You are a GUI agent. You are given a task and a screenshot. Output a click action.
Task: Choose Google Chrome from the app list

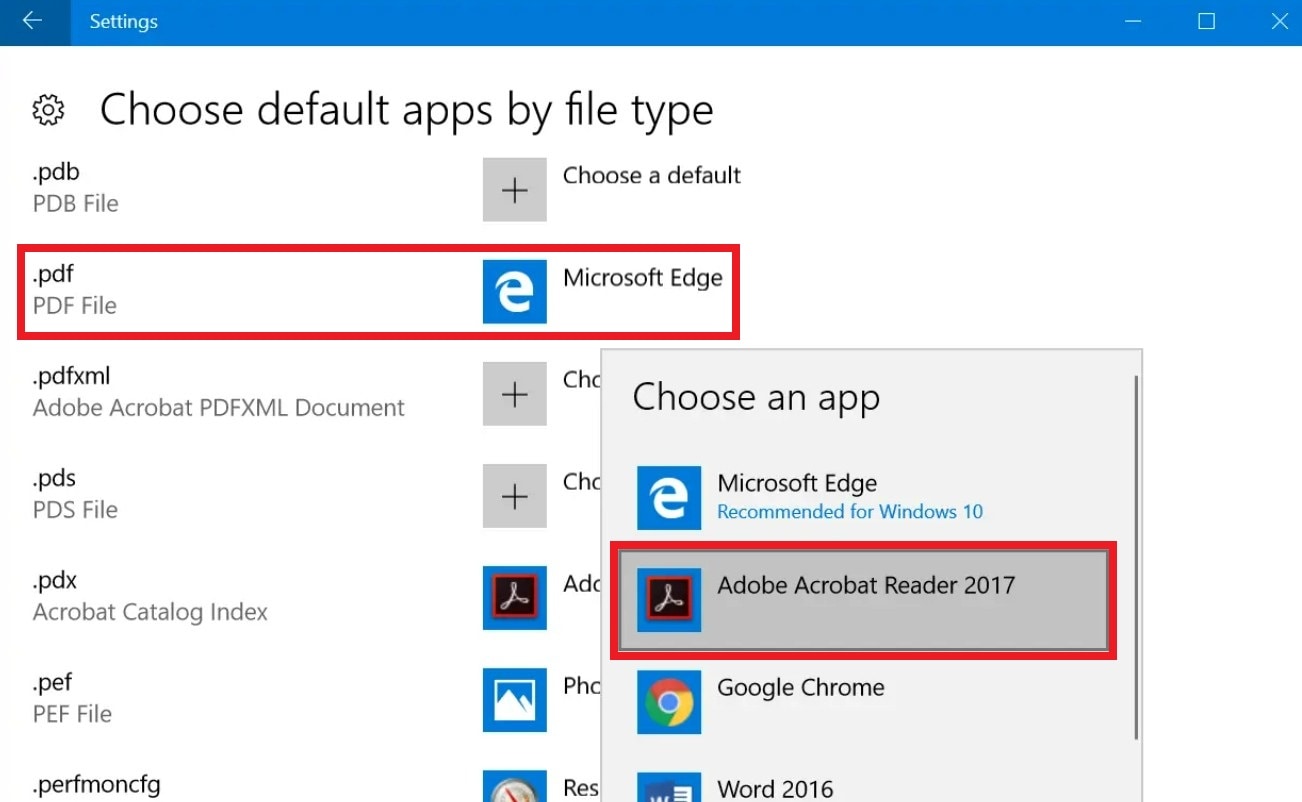[800, 688]
